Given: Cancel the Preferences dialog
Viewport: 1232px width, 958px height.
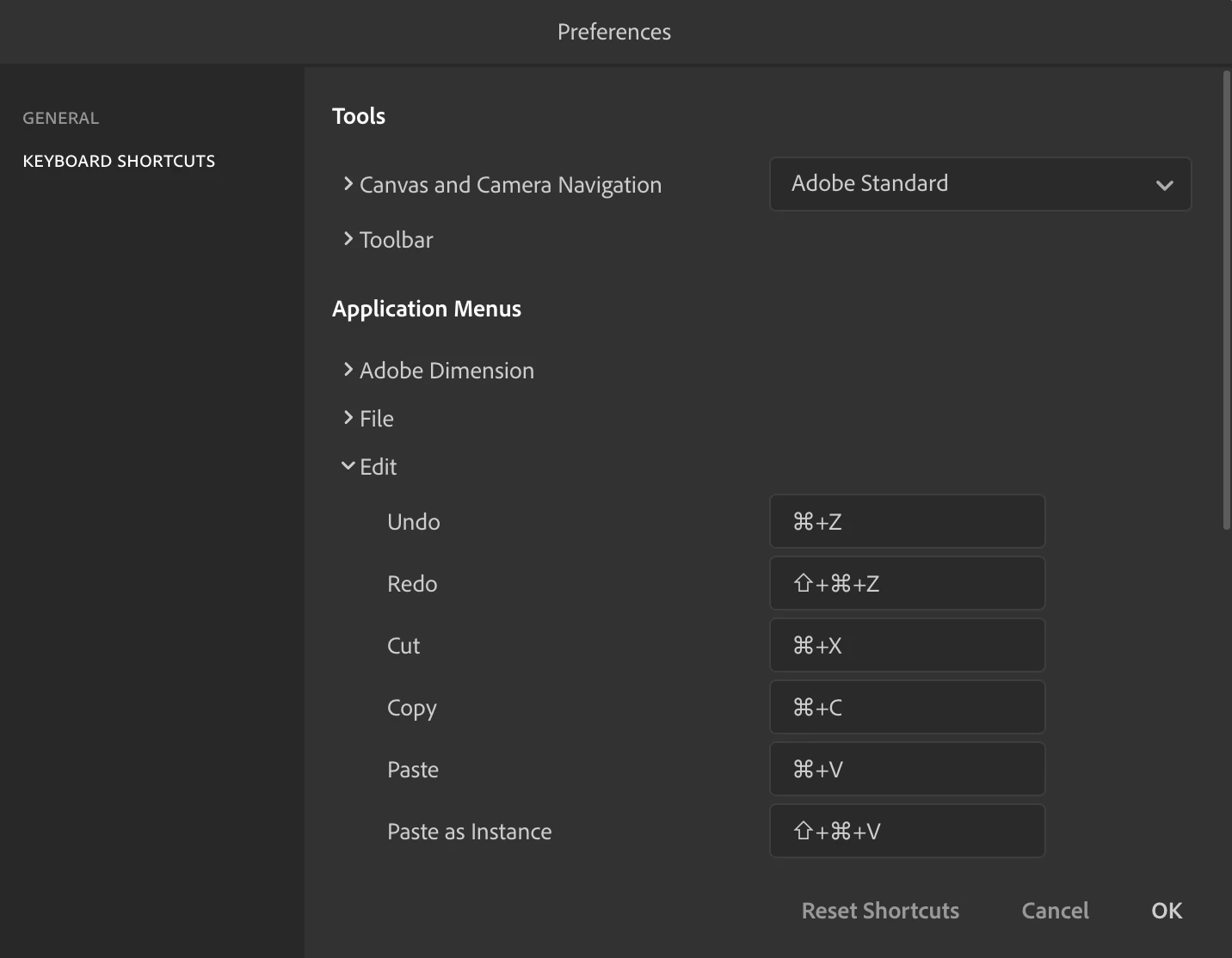Looking at the screenshot, I should click(1055, 911).
